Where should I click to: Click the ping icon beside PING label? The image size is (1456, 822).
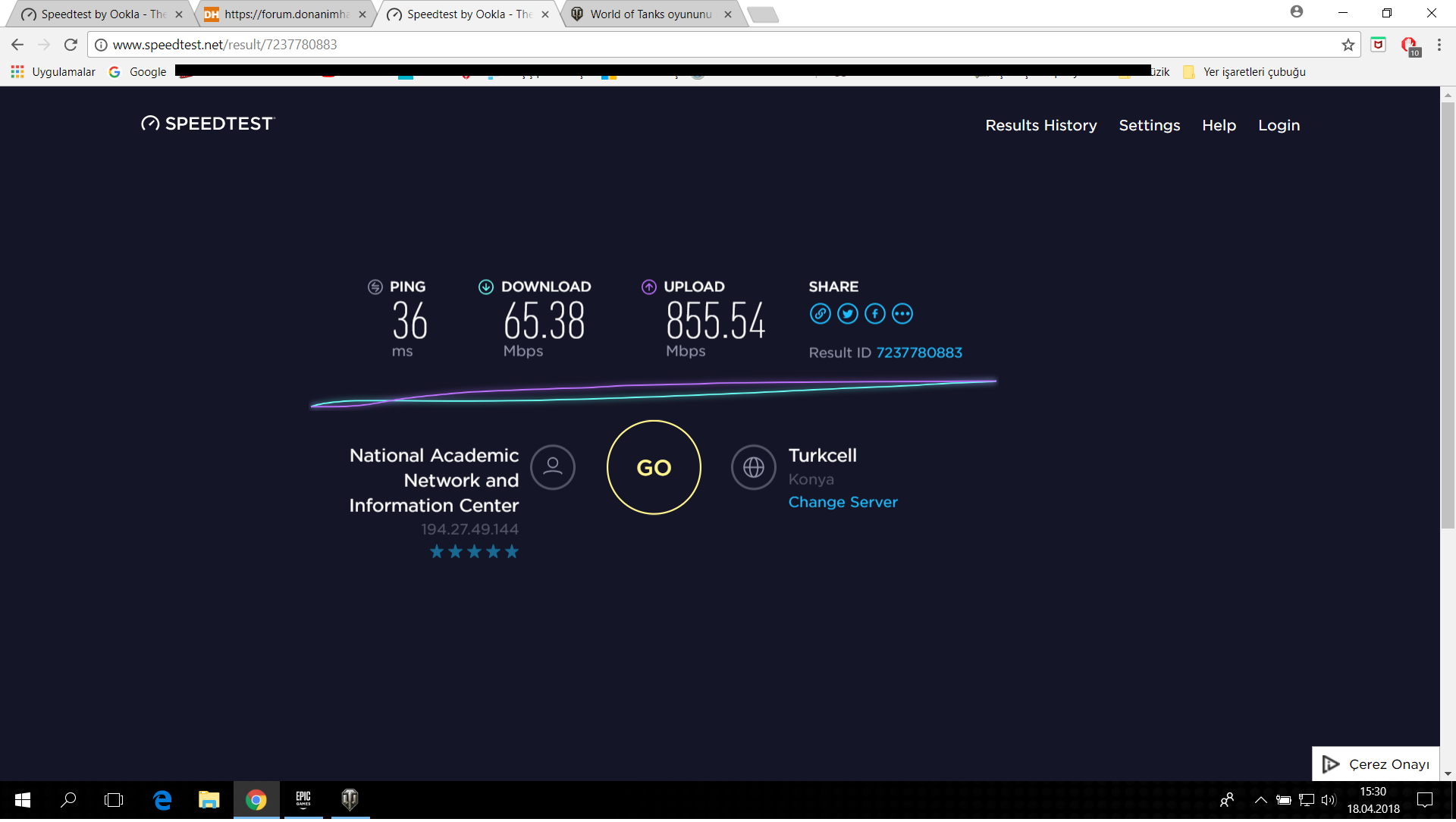(375, 287)
